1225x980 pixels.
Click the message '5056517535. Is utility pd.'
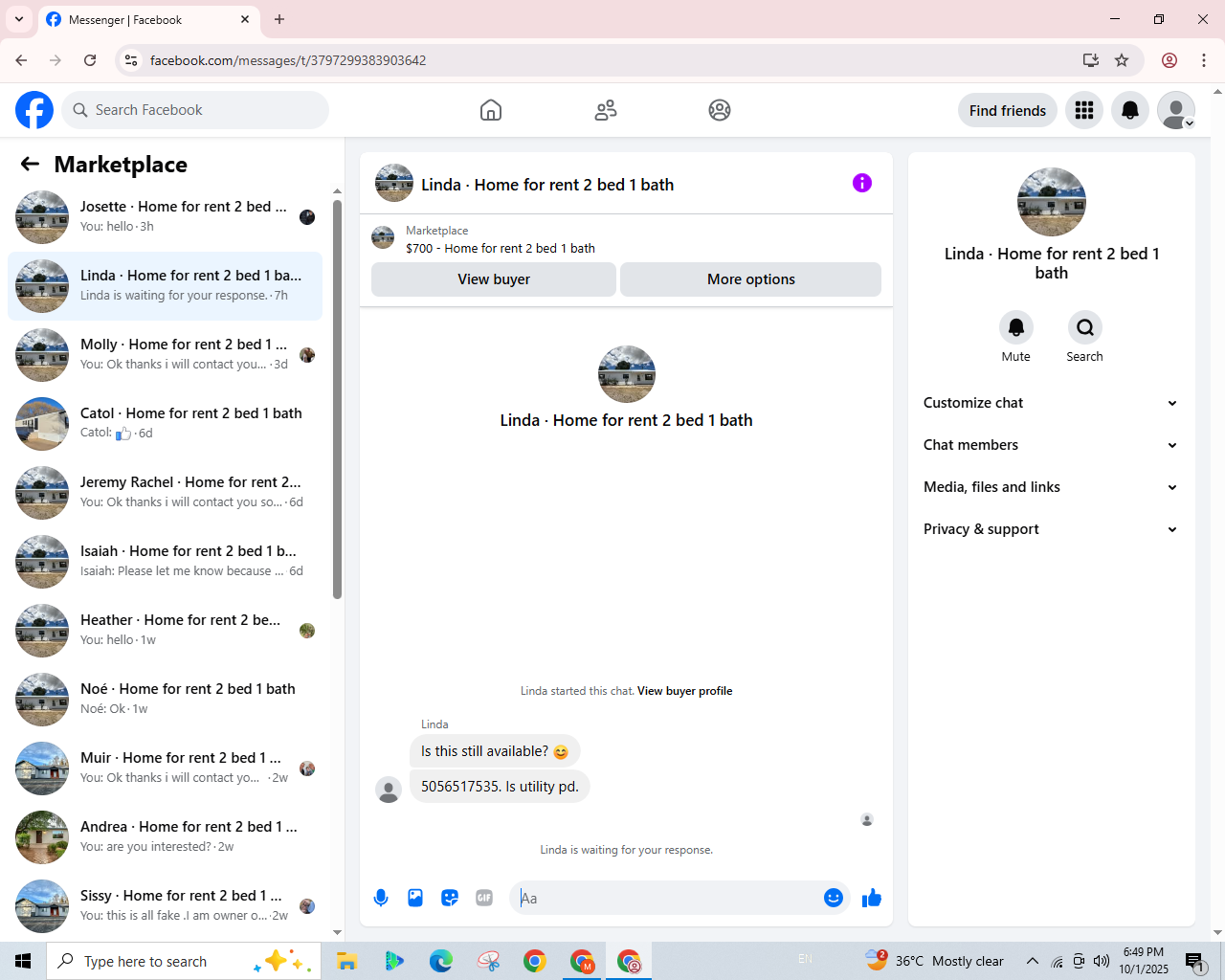point(500,787)
